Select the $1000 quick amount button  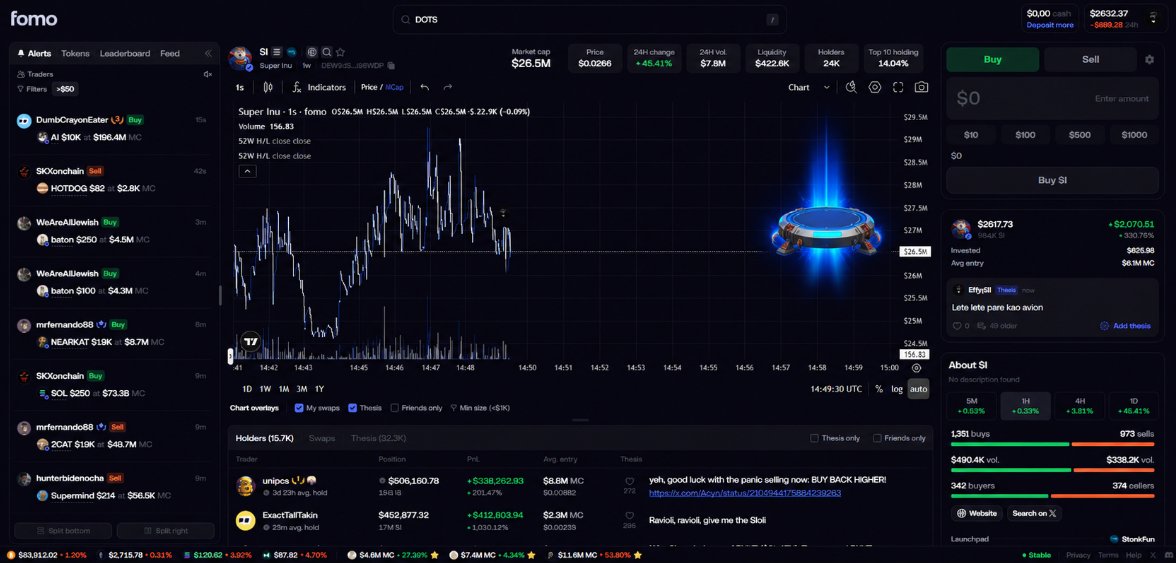point(1134,135)
